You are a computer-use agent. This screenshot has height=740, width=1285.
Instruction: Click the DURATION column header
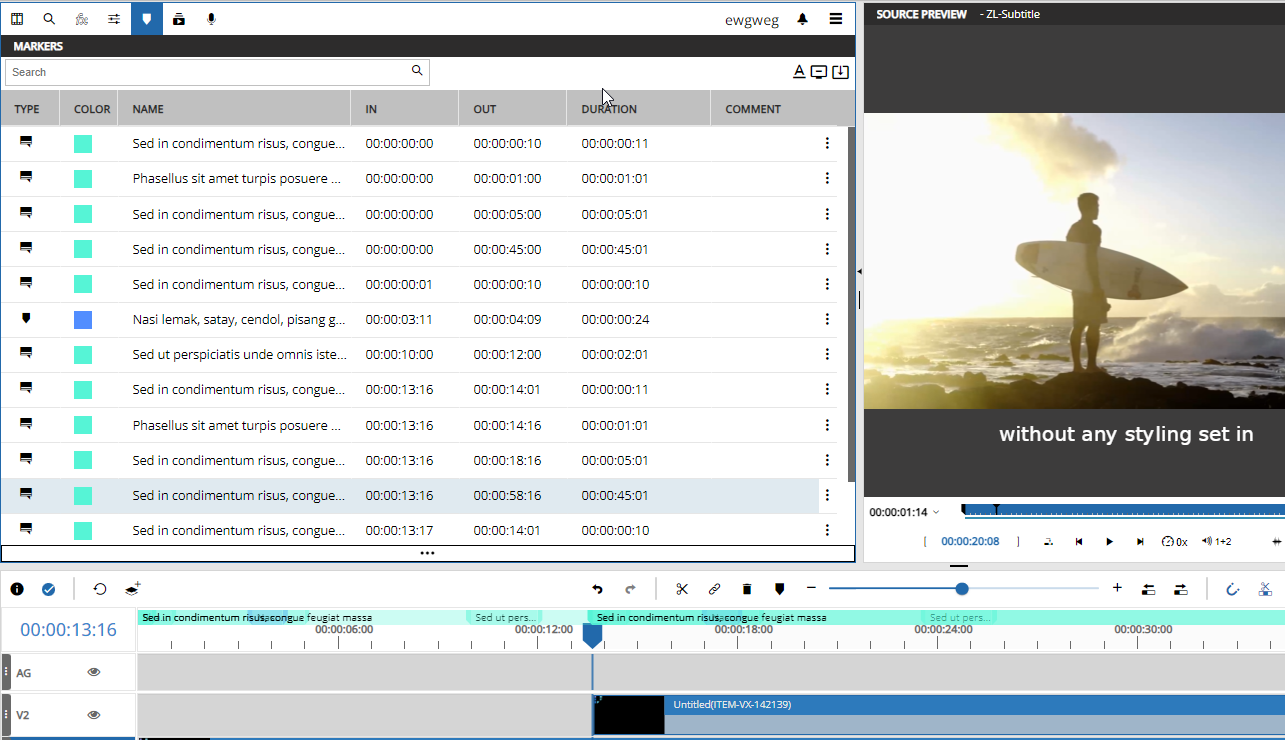608,108
